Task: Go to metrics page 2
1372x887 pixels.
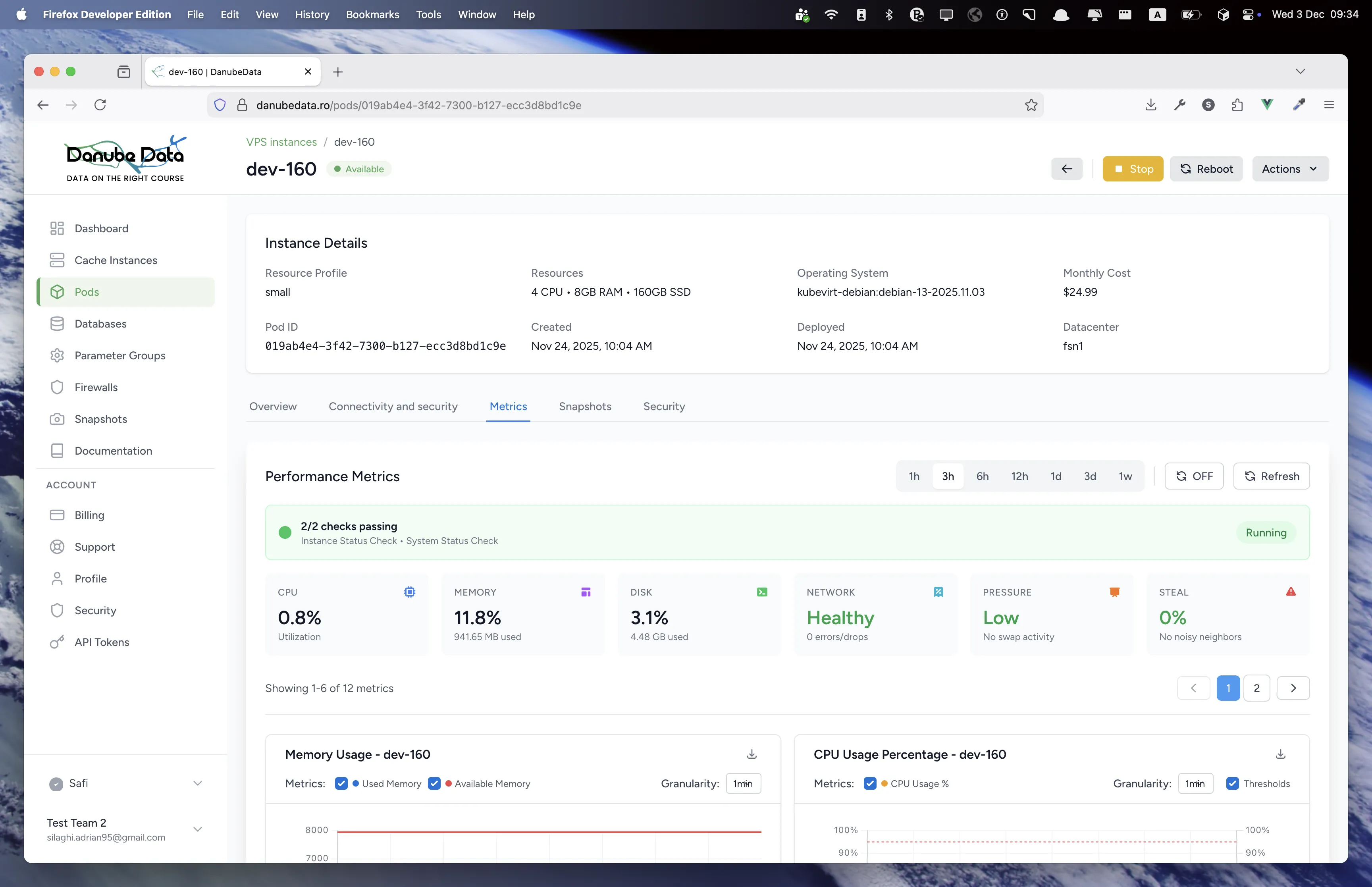Action: pos(1257,688)
